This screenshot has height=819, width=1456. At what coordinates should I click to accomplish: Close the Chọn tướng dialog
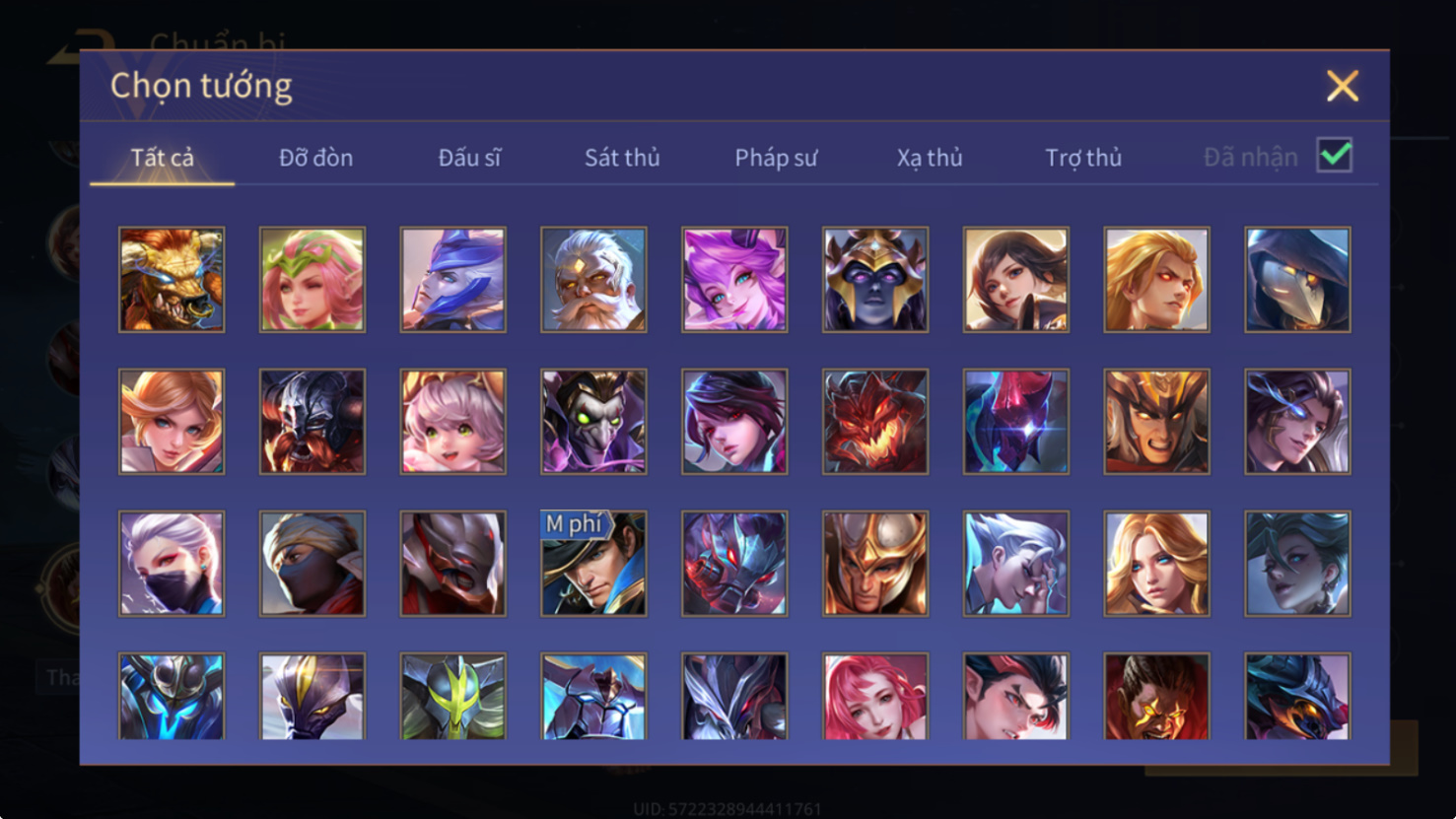(x=1343, y=87)
